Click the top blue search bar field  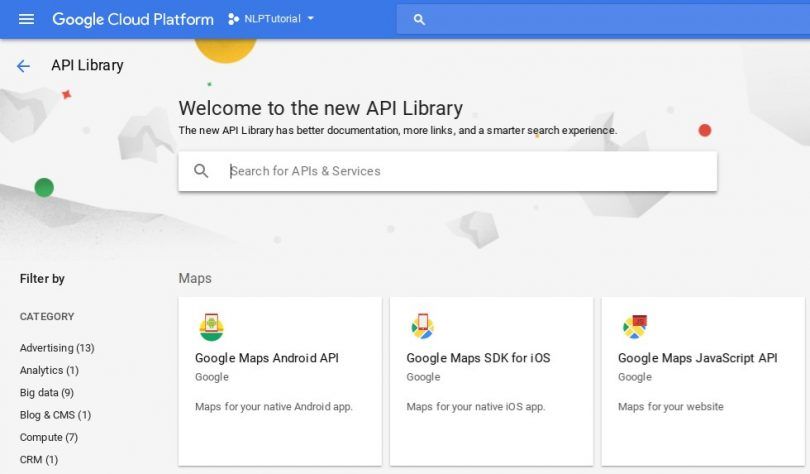pos(603,20)
